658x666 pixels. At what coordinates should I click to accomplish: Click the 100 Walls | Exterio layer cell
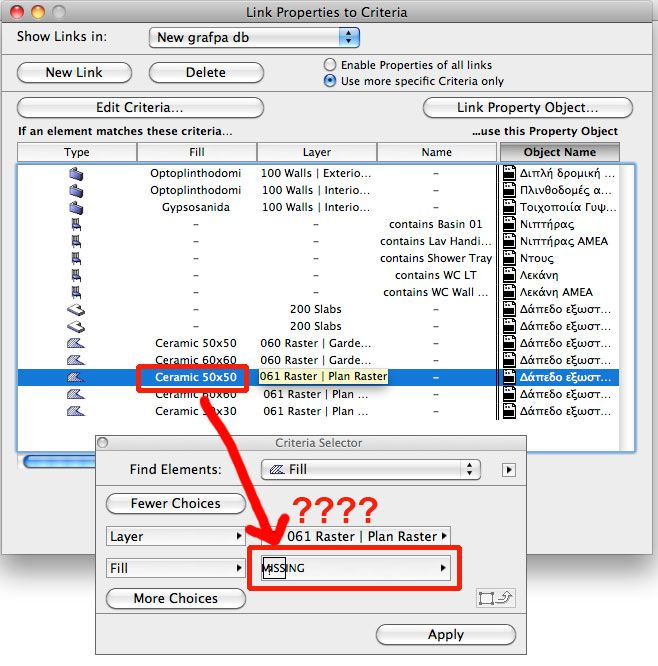pos(316,173)
